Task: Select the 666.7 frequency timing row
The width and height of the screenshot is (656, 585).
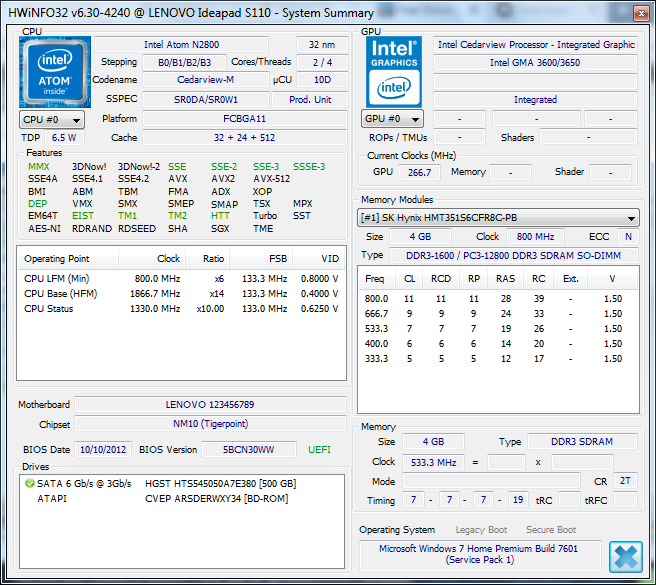Action: 498,314
